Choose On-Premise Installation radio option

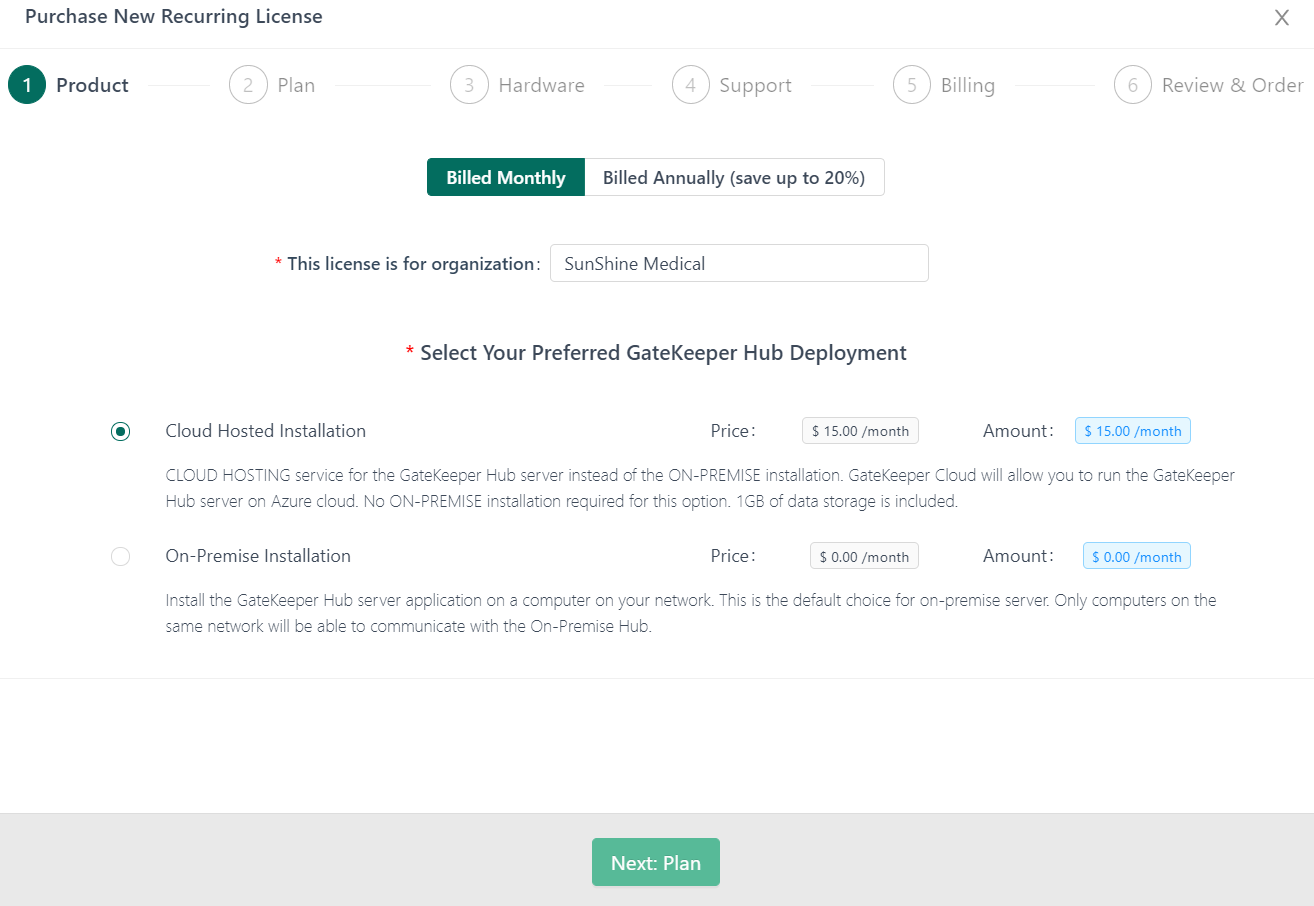[x=121, y=557]
